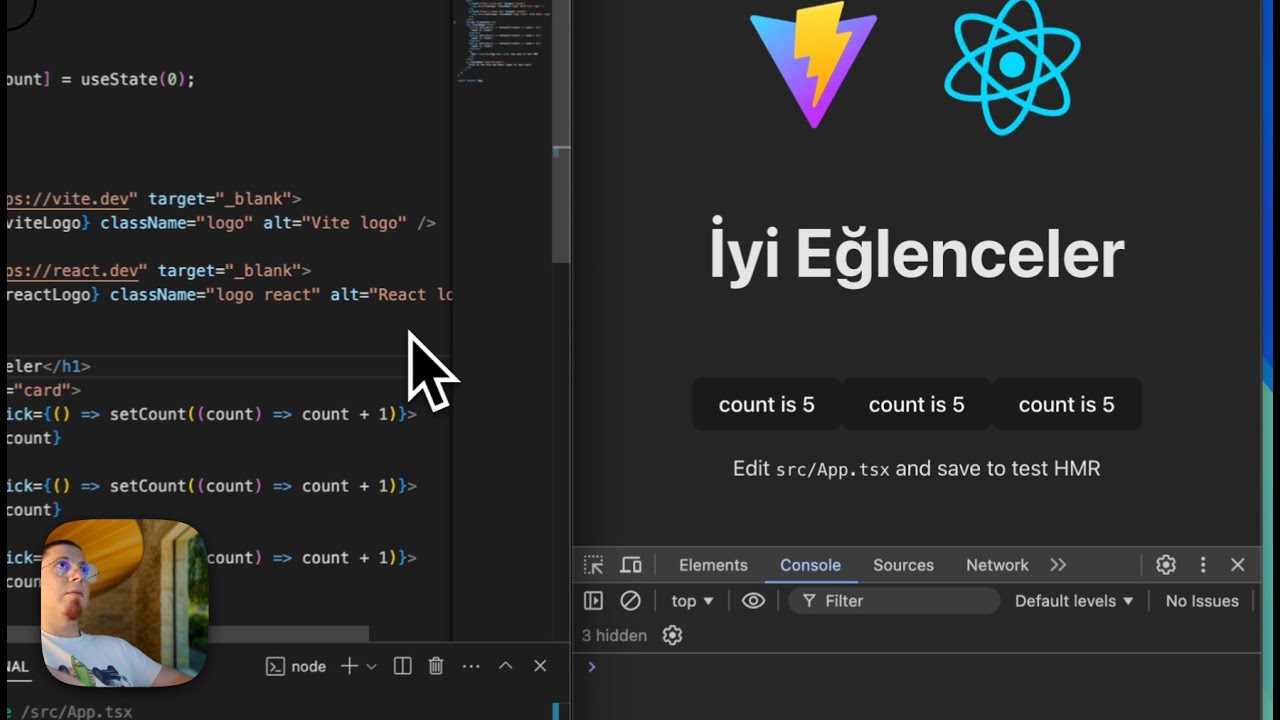
Task: Switch to the Console tab
Action: (x=810, y=565)
